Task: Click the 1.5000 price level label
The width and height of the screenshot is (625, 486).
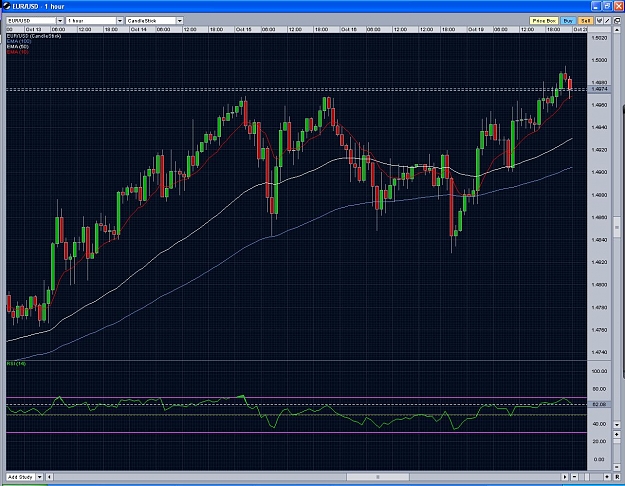Action: pos(599,60)
